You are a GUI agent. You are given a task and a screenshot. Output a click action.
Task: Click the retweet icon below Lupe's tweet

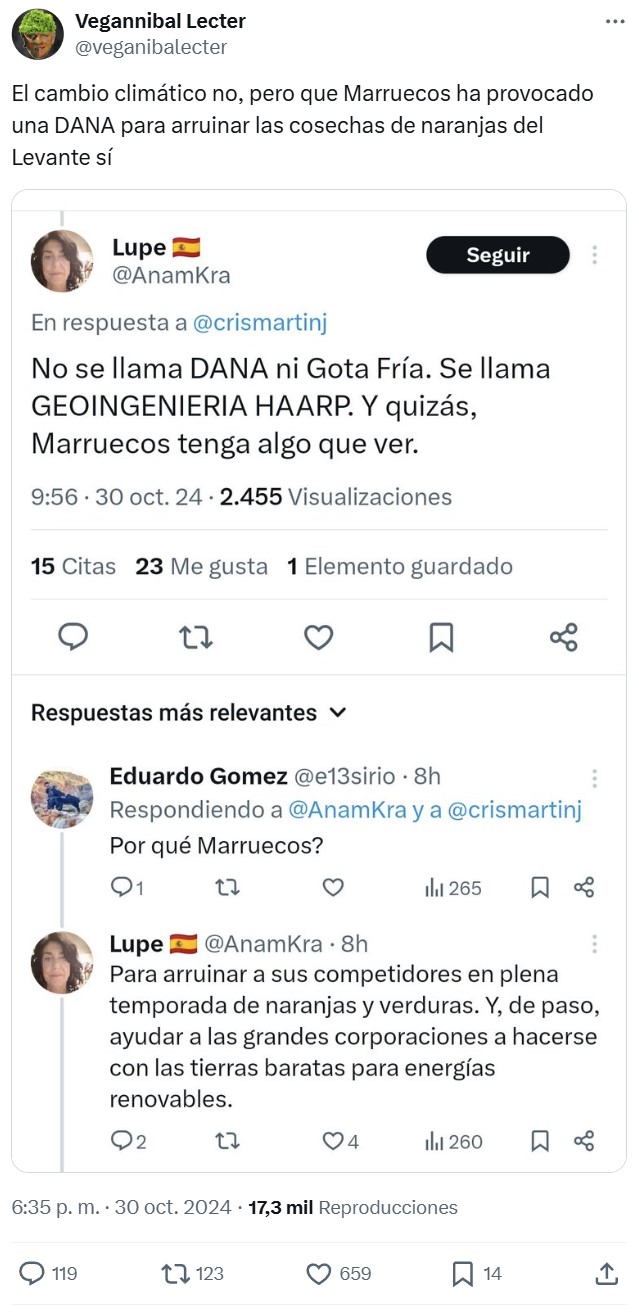point(196,637)
